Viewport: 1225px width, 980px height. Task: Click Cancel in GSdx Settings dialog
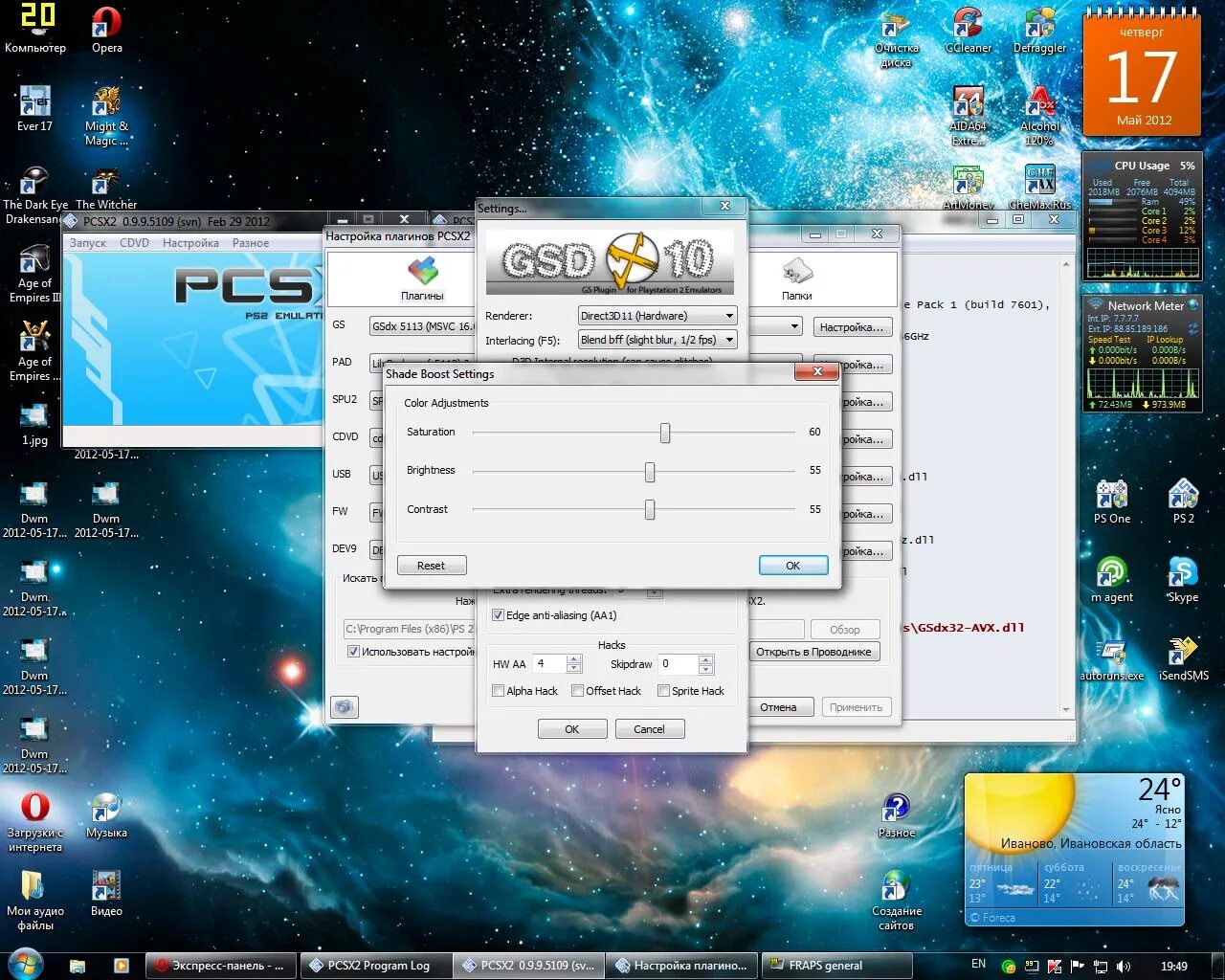649,729
